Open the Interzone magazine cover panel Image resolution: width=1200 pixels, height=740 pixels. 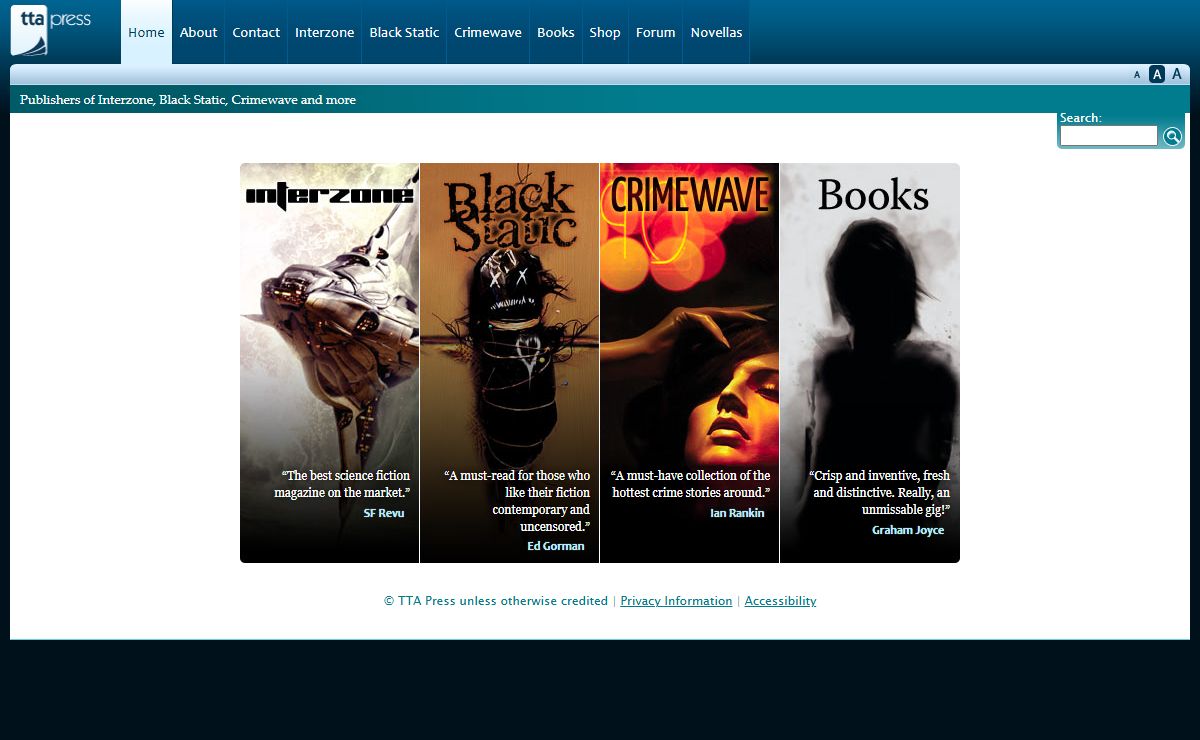[329, 363]
